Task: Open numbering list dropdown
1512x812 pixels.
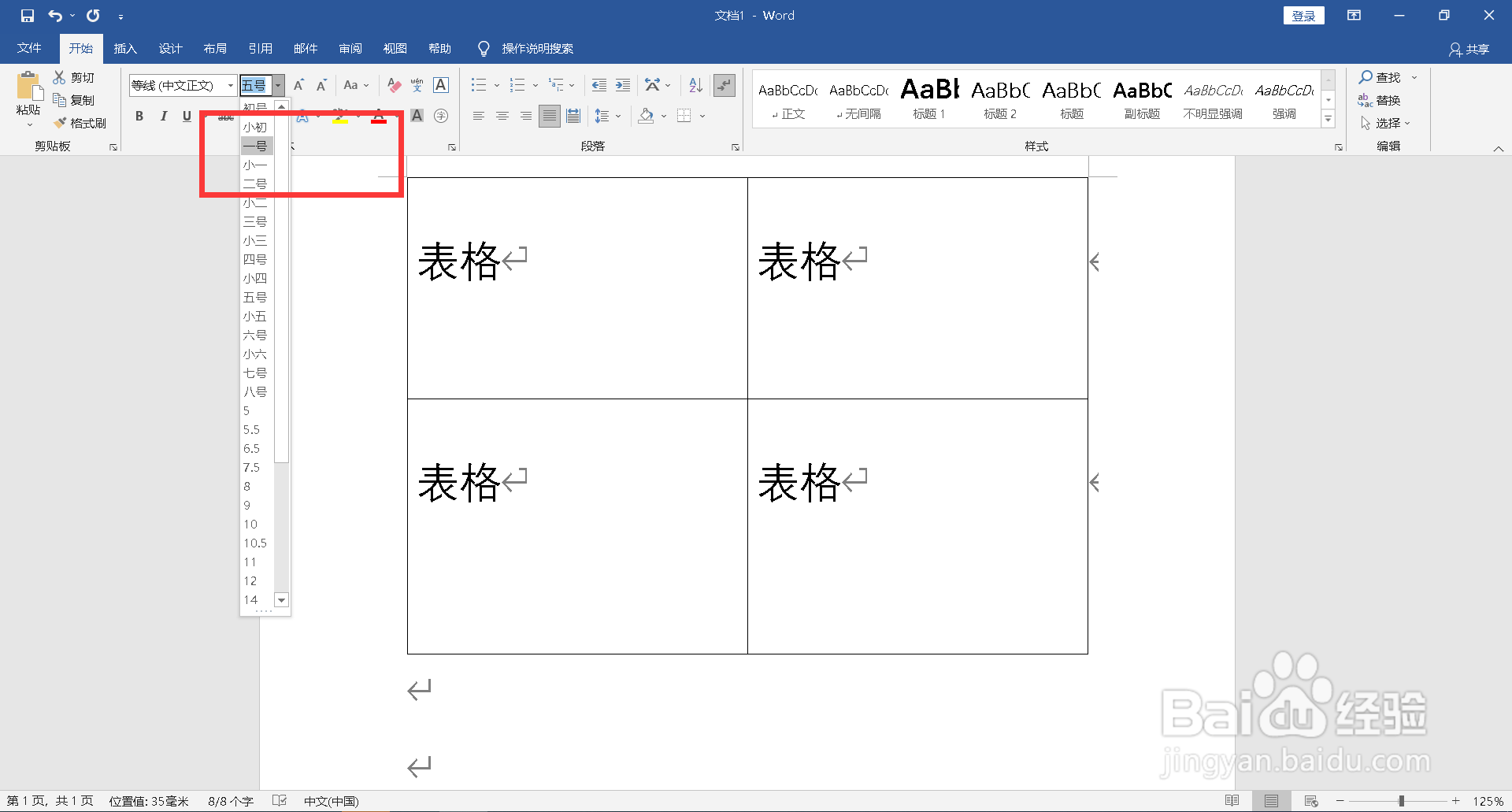Action: click(x=535, y=85)
